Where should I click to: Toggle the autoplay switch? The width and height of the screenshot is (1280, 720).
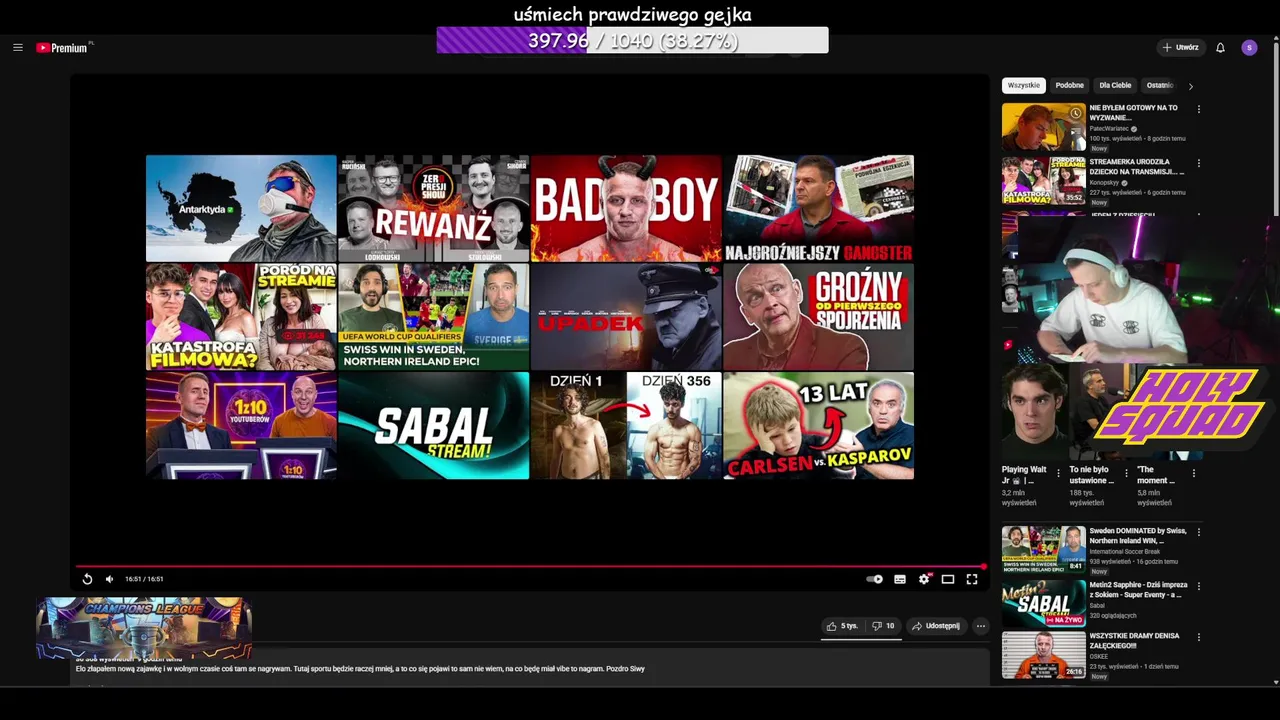pyautogui.click(x=875, y=579)
